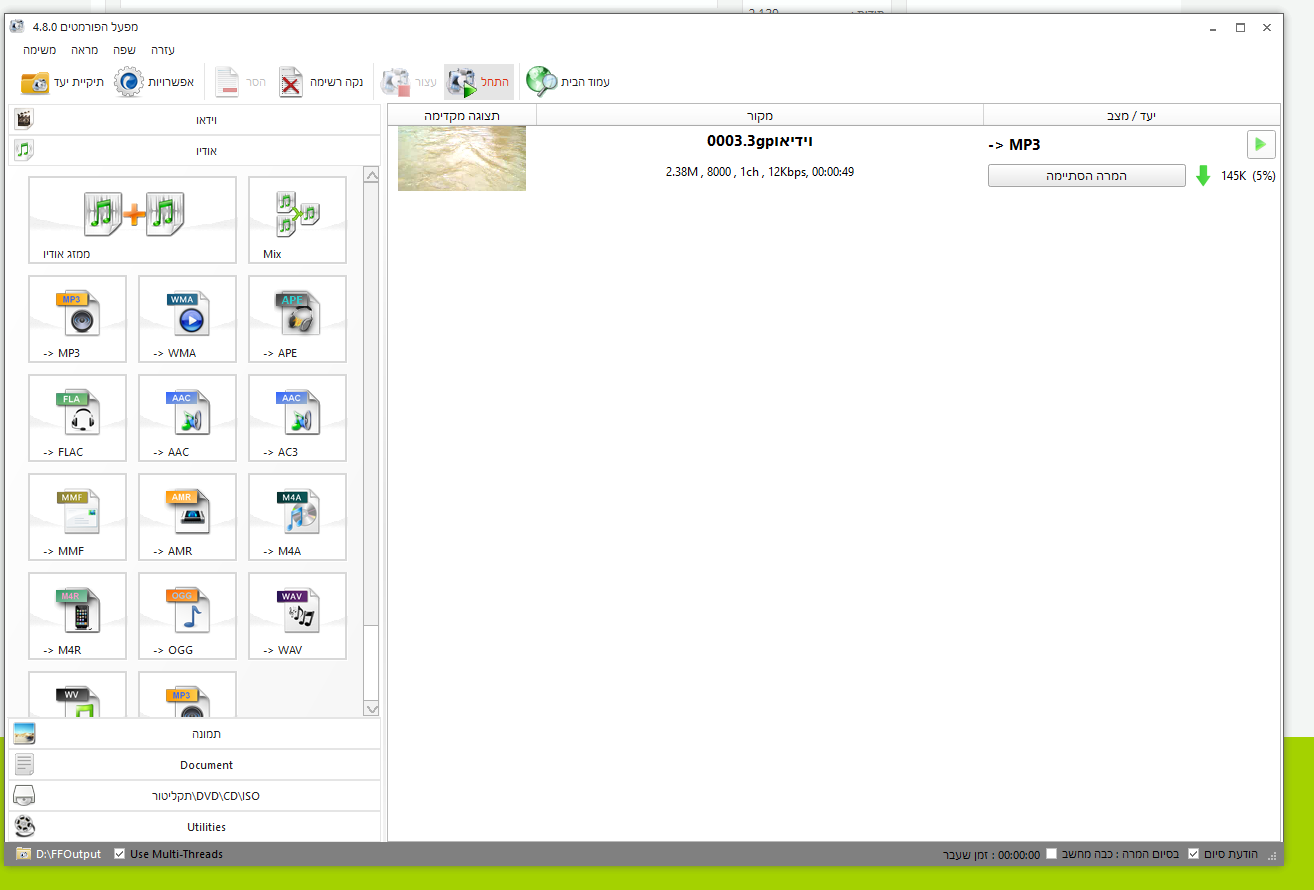Expand the picture (תמונה) category

coord(195,734)
